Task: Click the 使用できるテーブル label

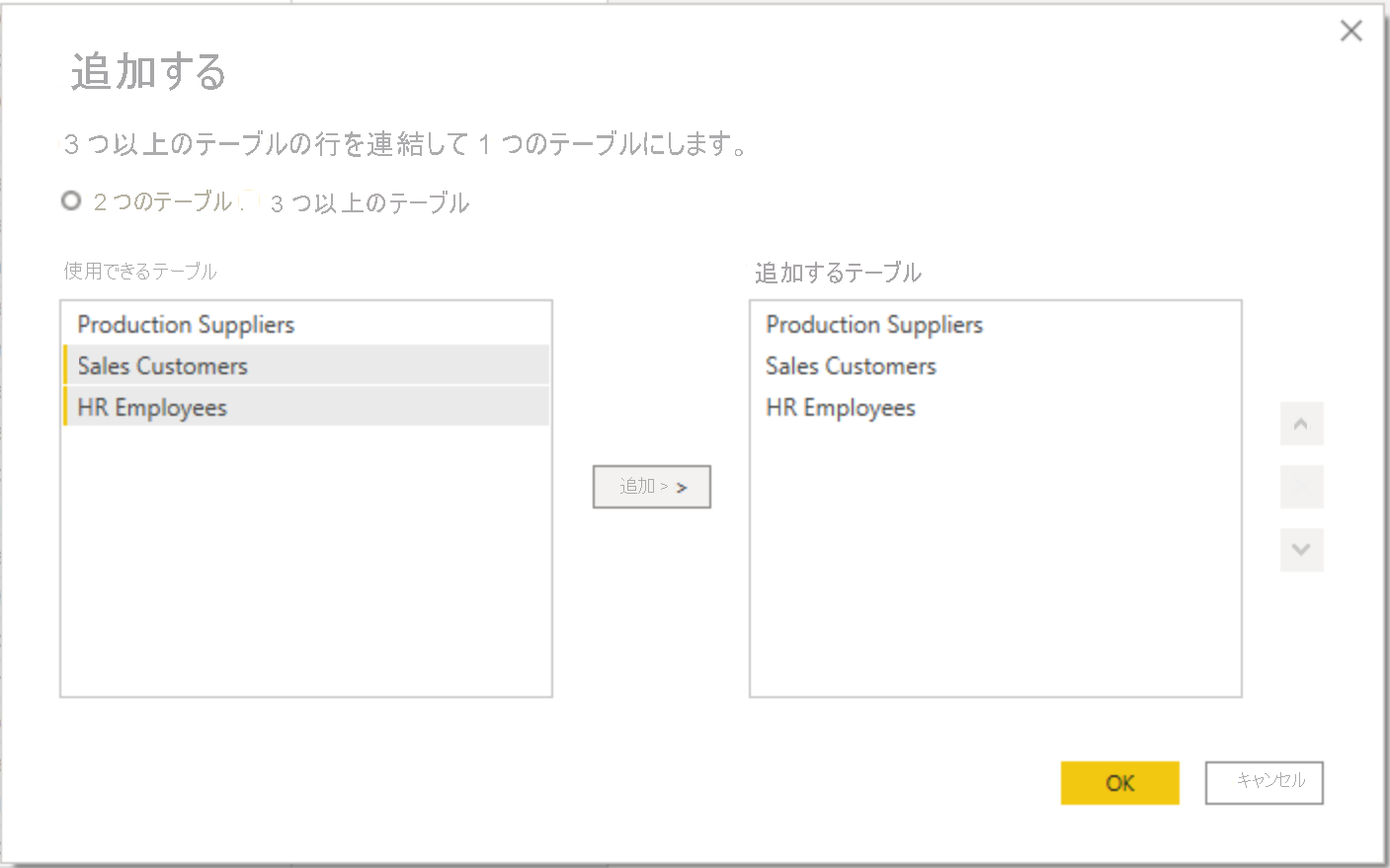Action: (x=140, y=272)
